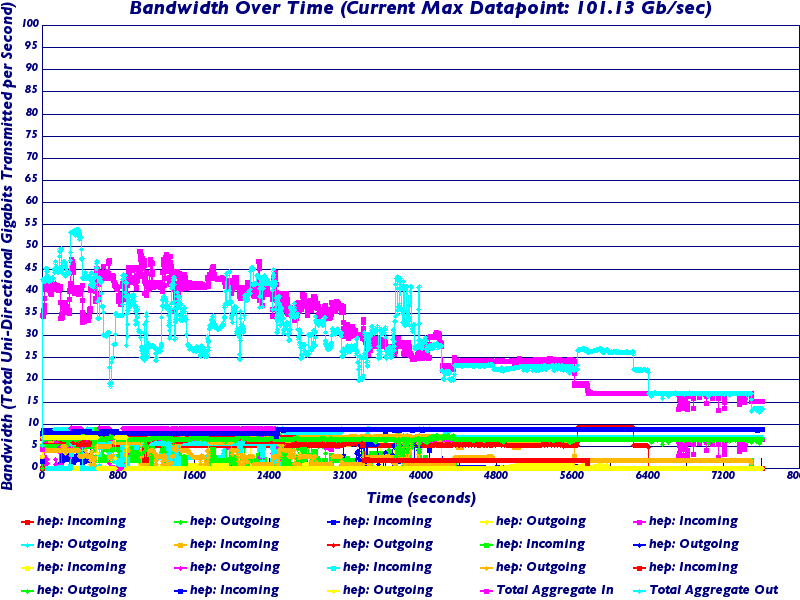Click the orange hep: Incoming legend marker

tap(180, 545)
